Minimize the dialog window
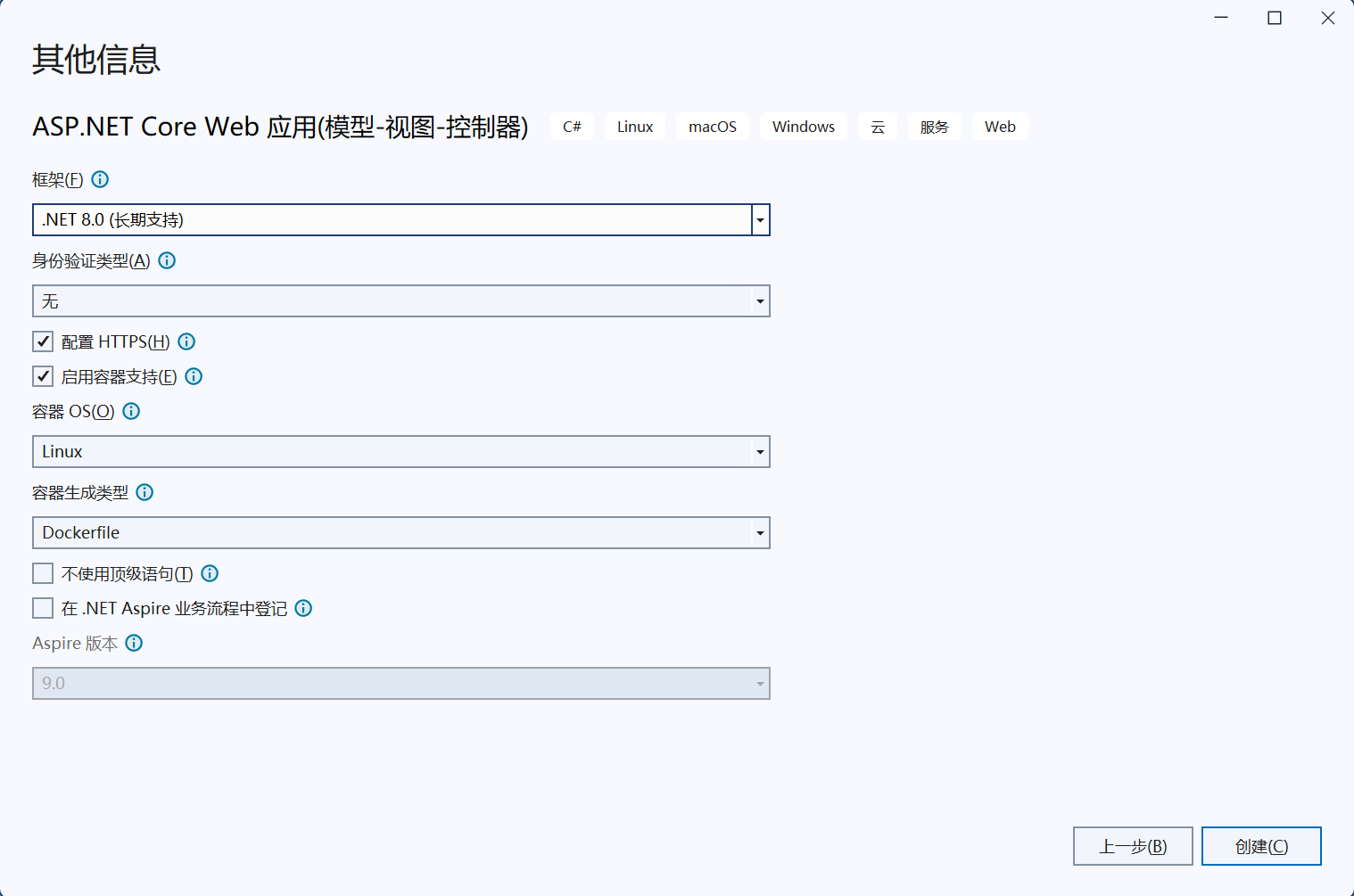Screen dimensions: 1354x896 [1221, 18]
